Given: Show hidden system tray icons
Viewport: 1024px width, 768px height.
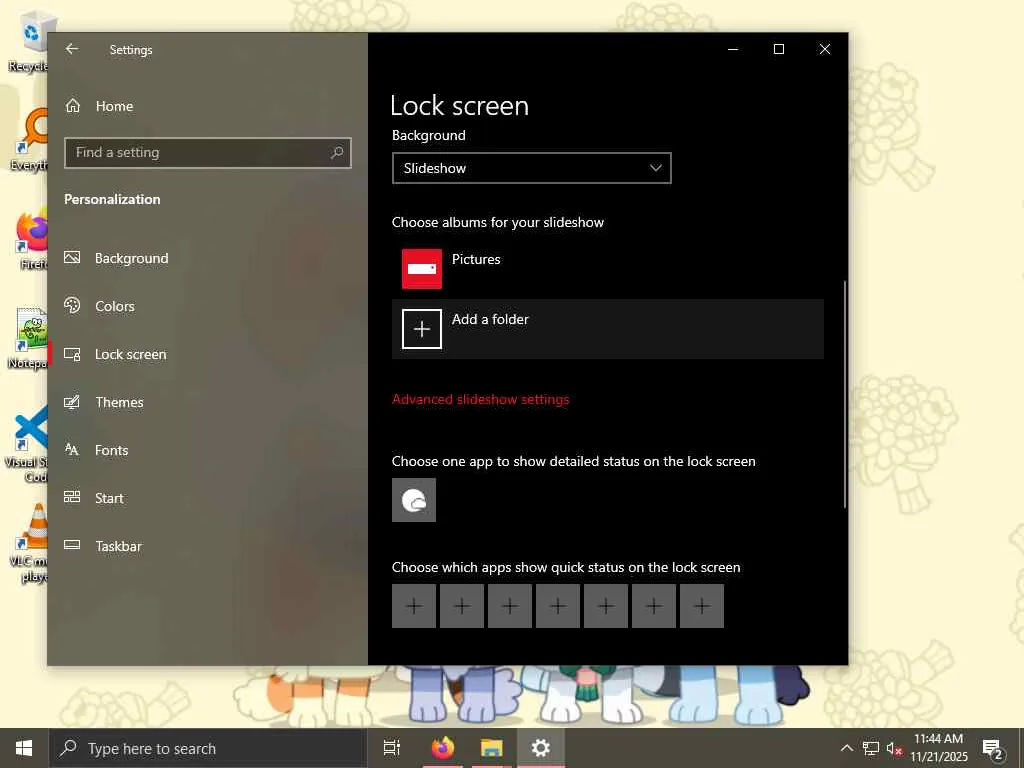Looking at the screenshot, I should pyautogui.click(x=846, y=748).
